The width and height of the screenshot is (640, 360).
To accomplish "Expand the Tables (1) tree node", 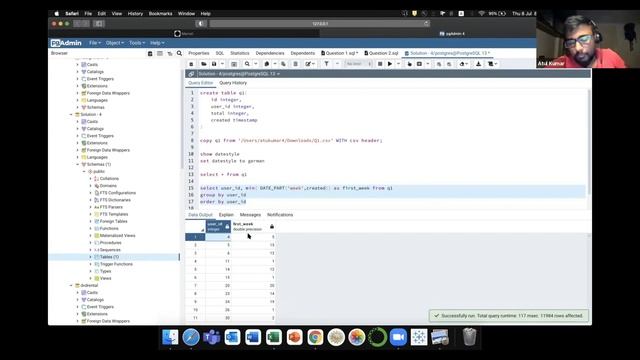I will point(91,257).
